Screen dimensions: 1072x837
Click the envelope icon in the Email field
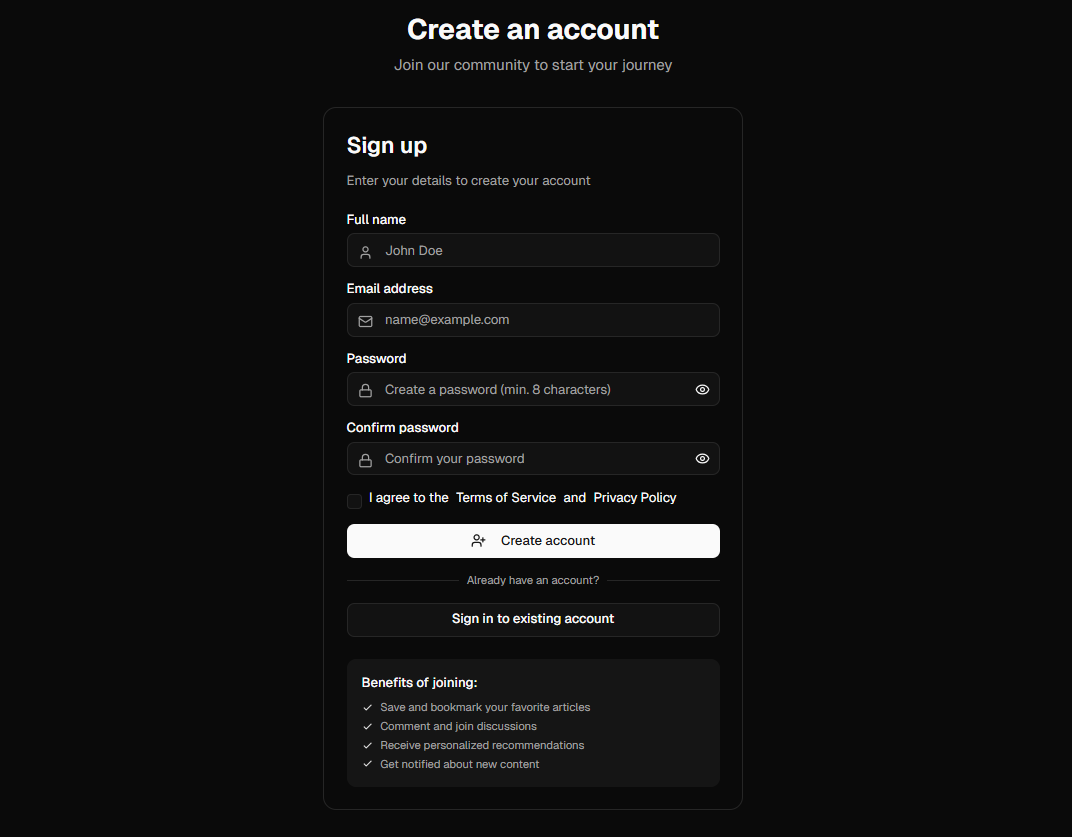pos(366,320)
